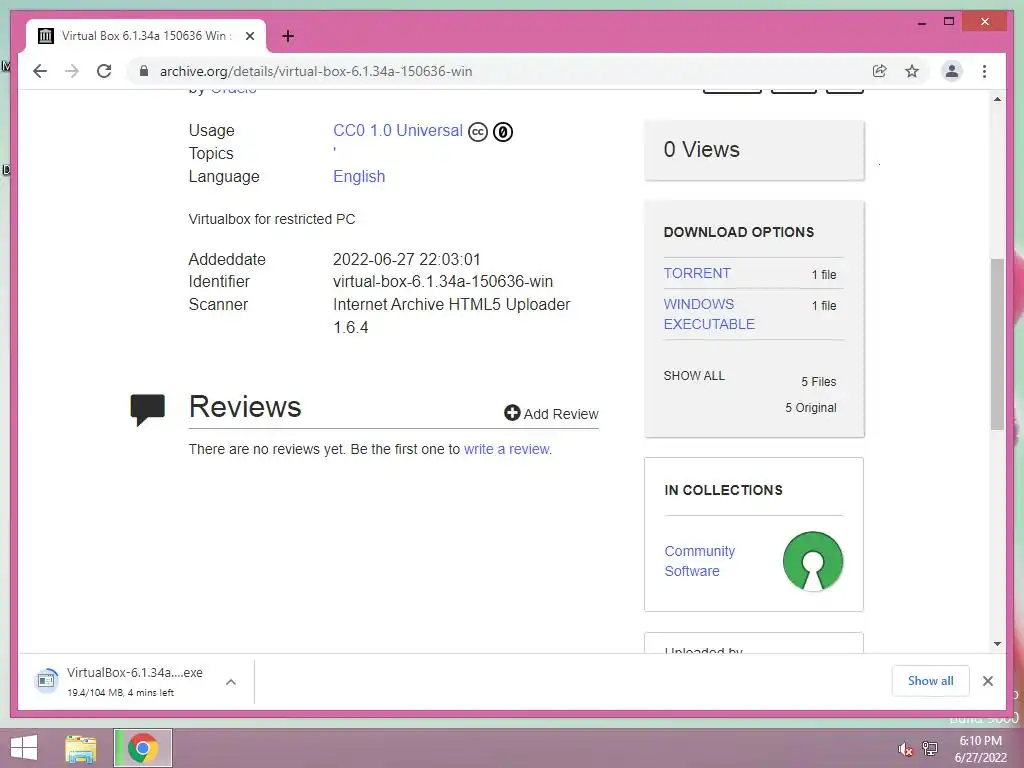
Task: Click the vertical scrollbar thumb
Action: 997,344
